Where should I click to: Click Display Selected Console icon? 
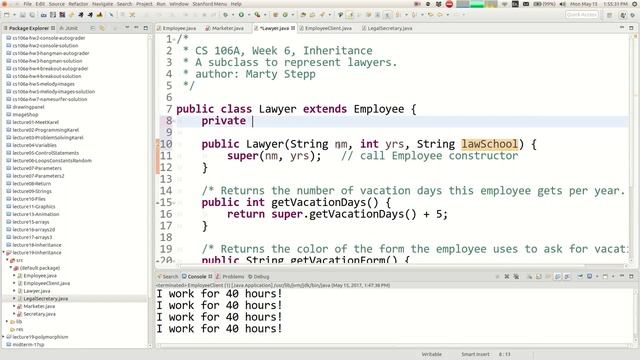pyautogui.click(x=589, y=276)
